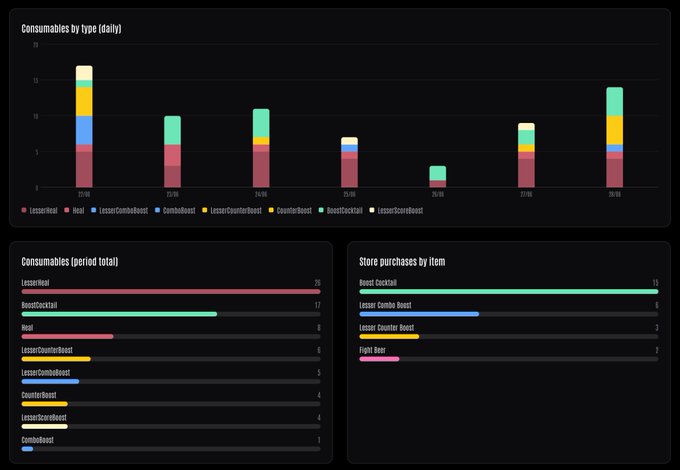Click the CounterBoost period total progress bar

pyautogui.click(x=171, y=404)
